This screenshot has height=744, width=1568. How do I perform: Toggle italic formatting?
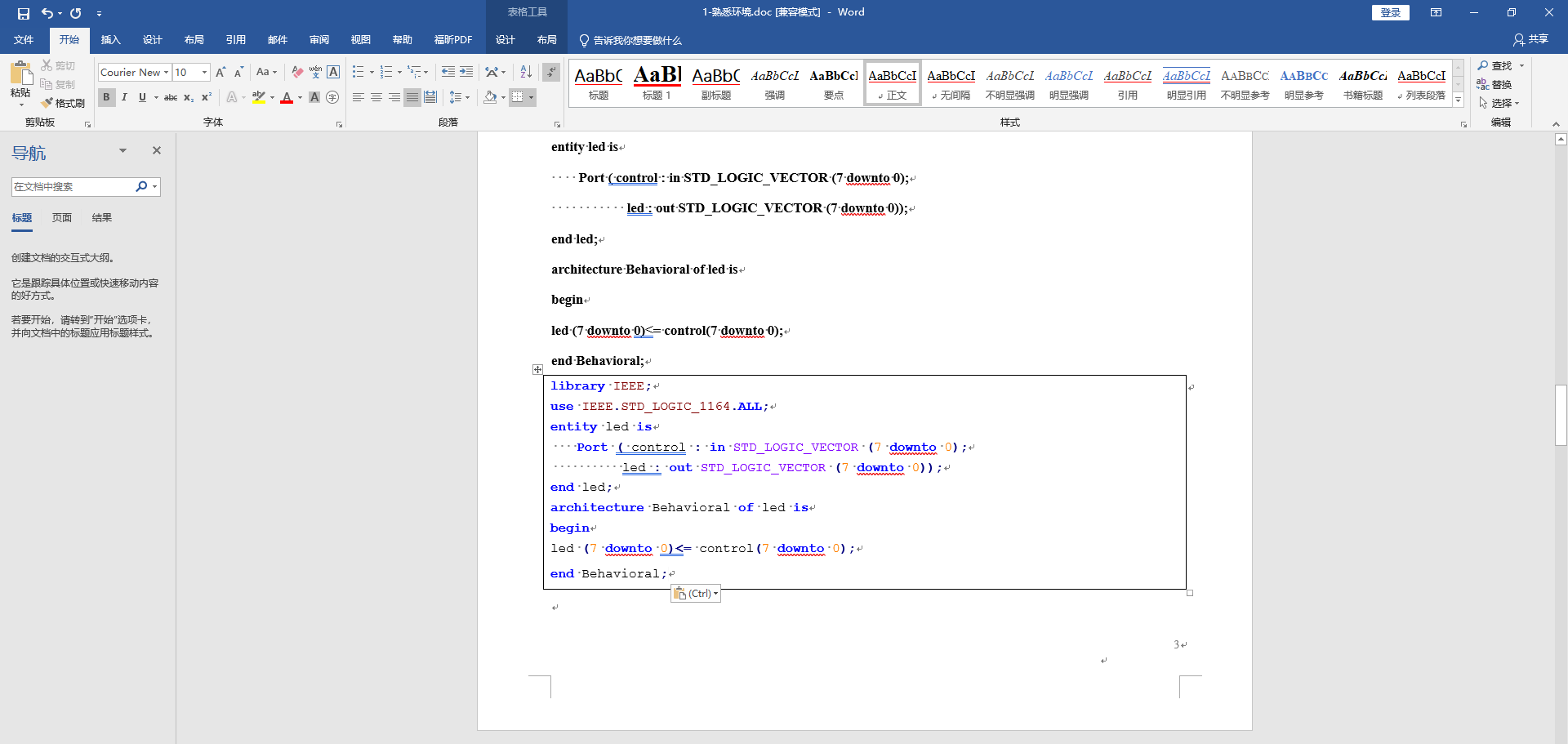[x=124, y=97]
